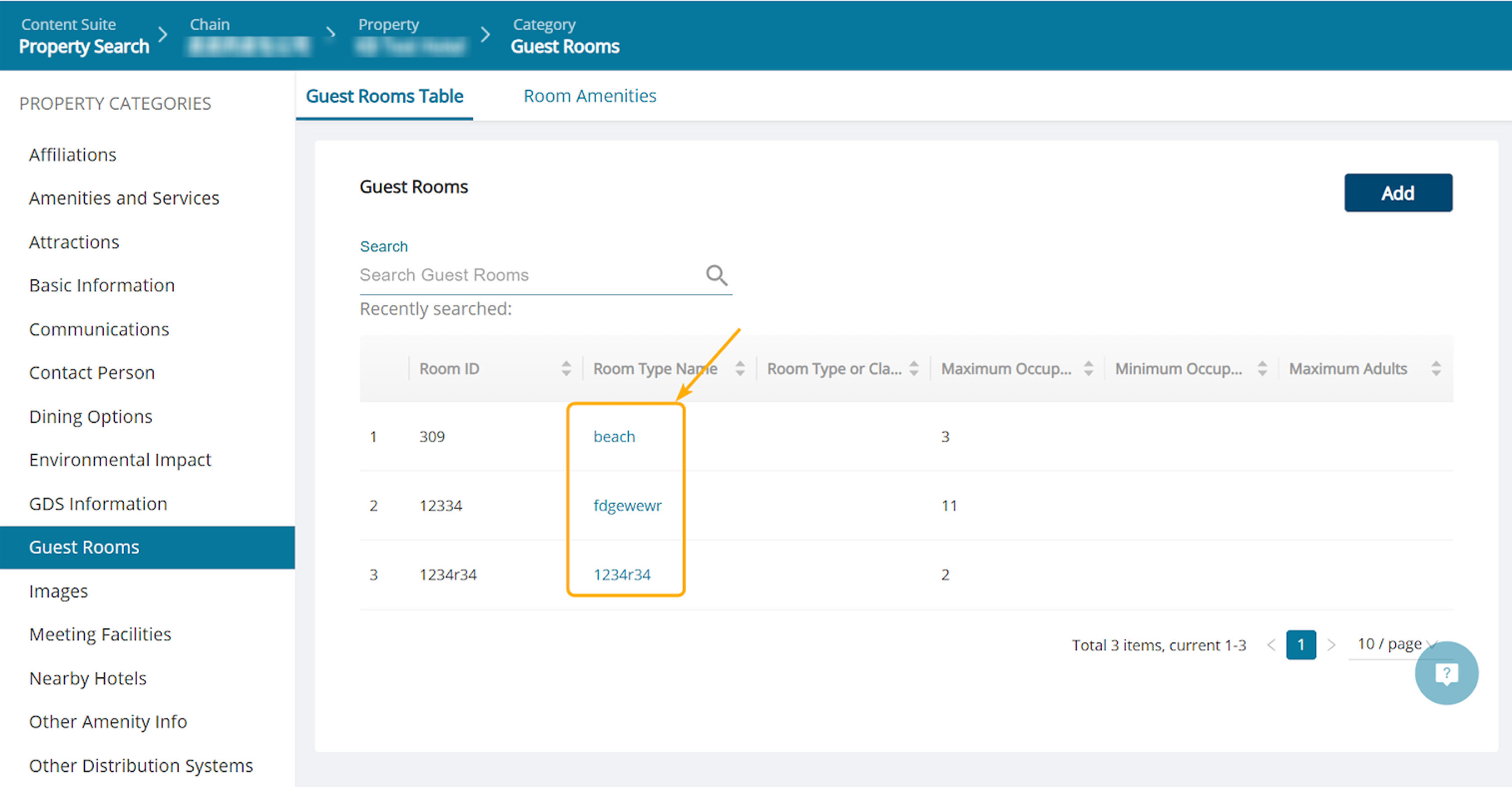Sort Room Type or Class column
Viewport: 1512px width, 787px height.
(x=913, y=368)
